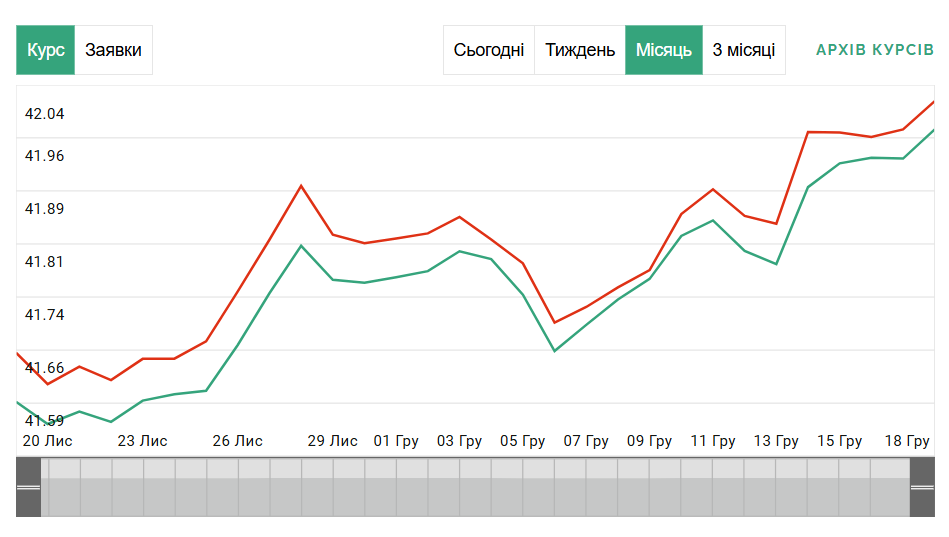Switch chart range to 3 місяці
Screen dimensions: 949x537
[x=744, y=50]
